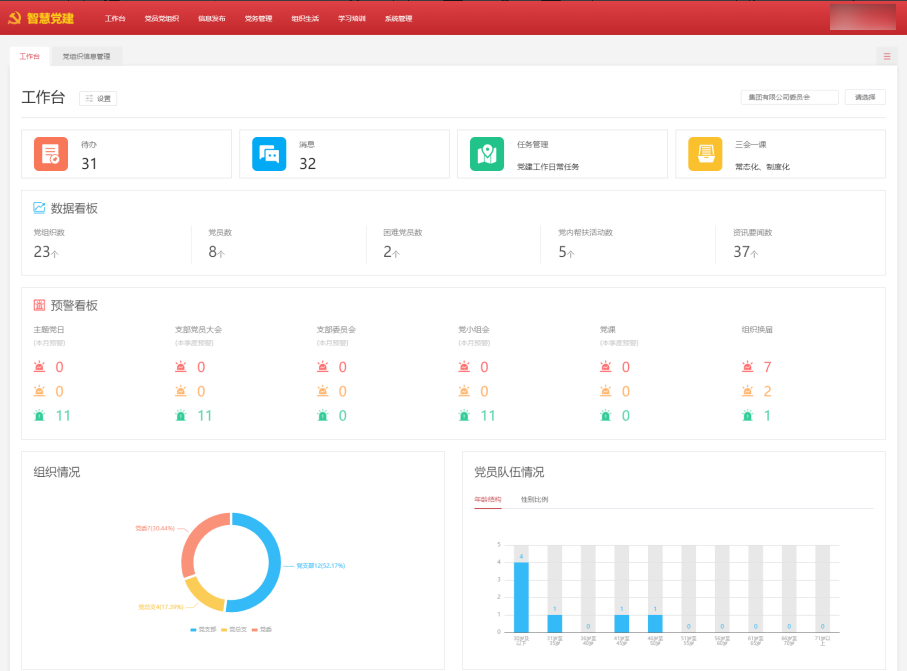Open the blue 消息 messages icon

(268, 154)
